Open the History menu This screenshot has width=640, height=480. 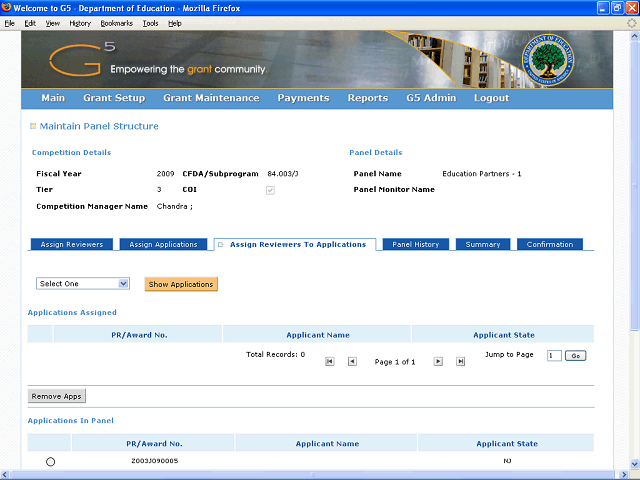(80, 23)
